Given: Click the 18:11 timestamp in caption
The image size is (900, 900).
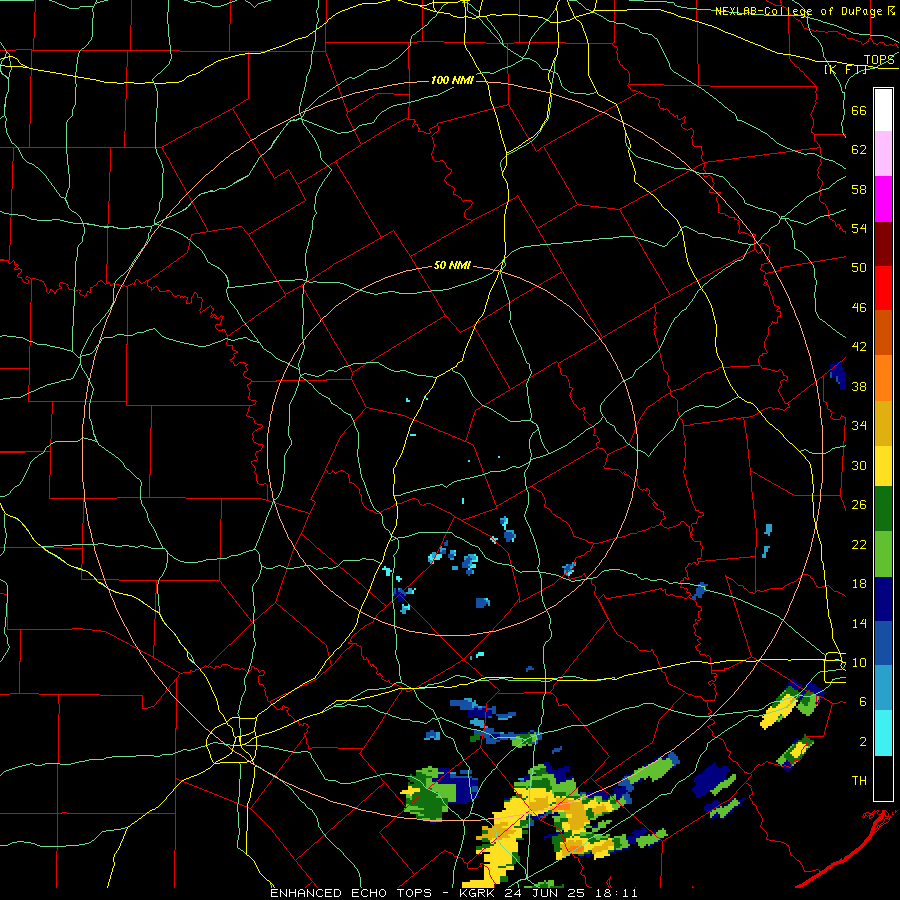Looking at the screenshot, I should (x=617, y=893).
